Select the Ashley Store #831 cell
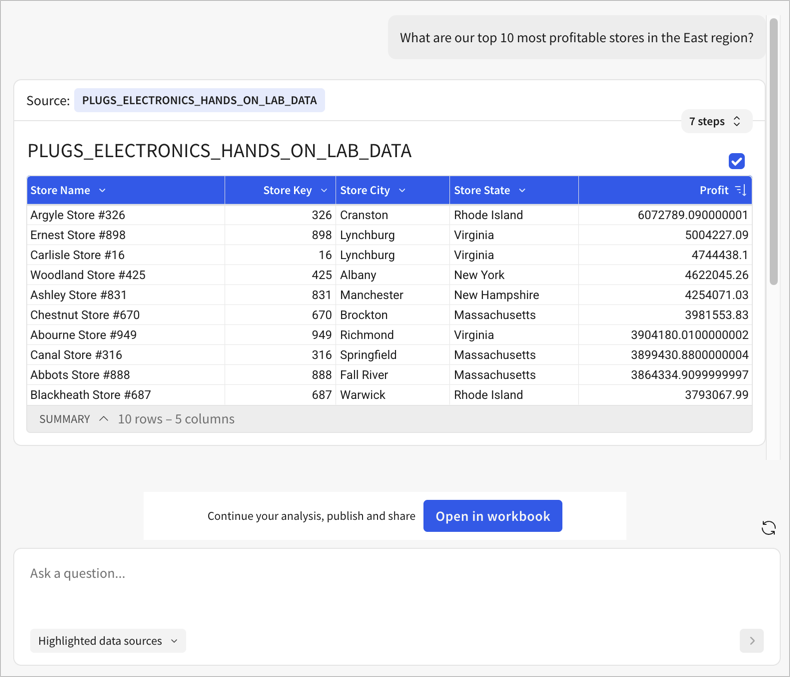This screenshot has height=677, width=790. coord(125,295)
